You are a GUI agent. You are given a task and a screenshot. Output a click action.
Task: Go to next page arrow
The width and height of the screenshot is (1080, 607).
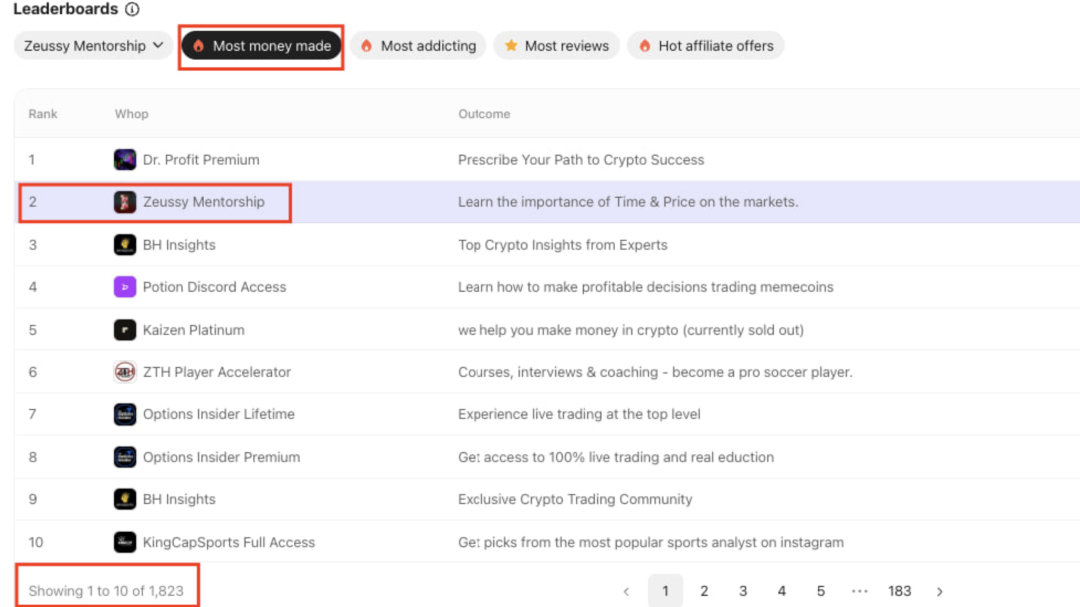tap(939, 591)
